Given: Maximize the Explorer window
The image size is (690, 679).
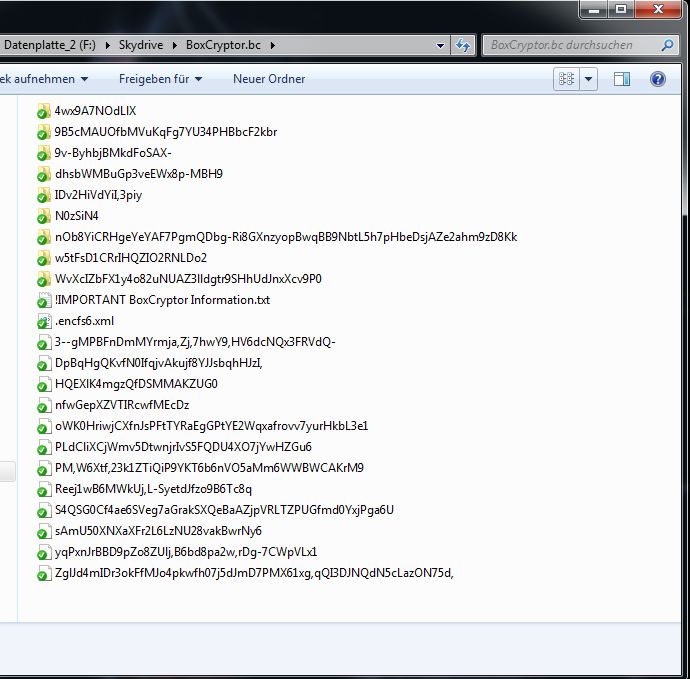Looking at the screenshot, I should click(x=621, y=9).
